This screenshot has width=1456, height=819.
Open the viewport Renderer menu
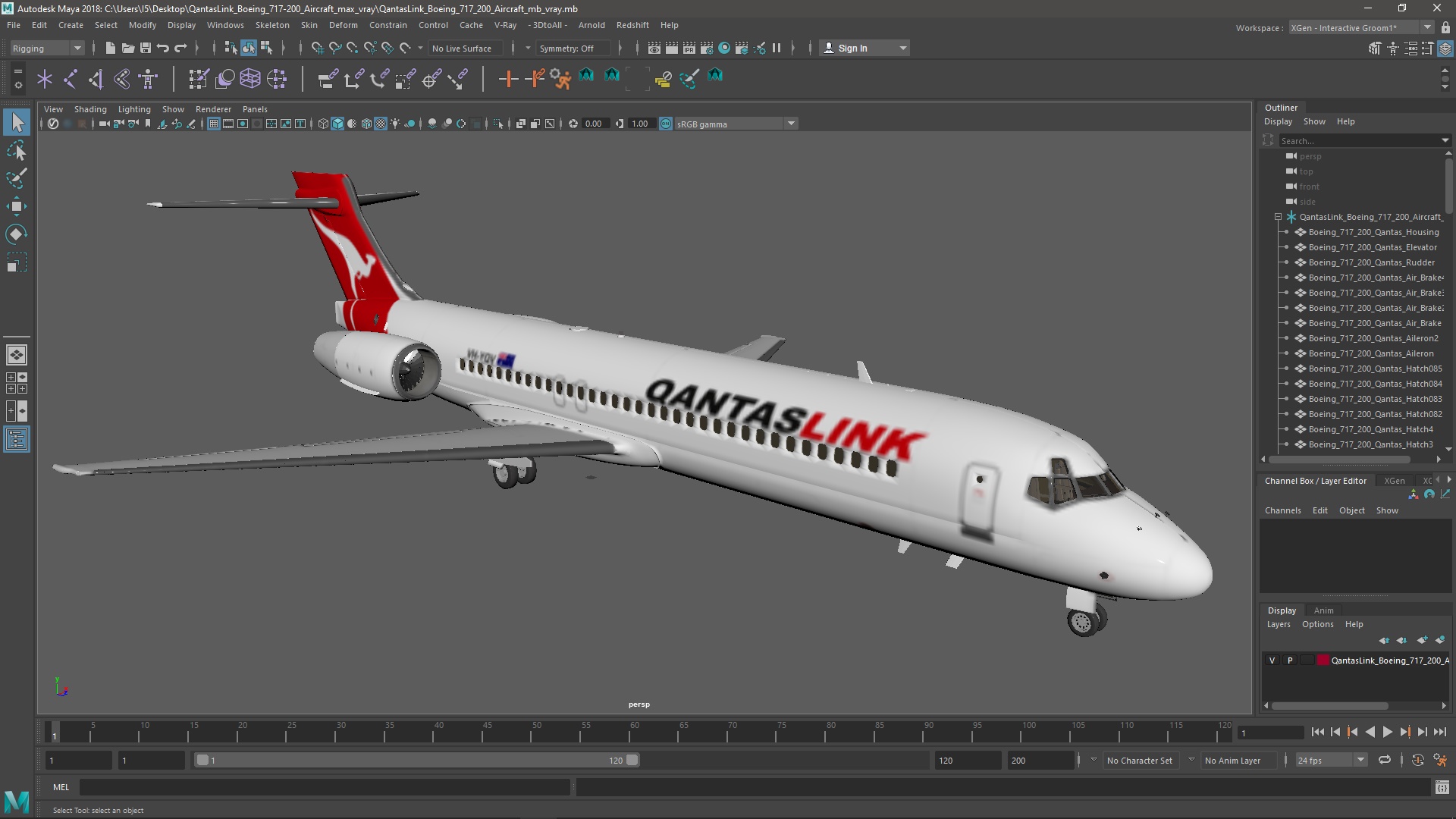click(213, 109)
